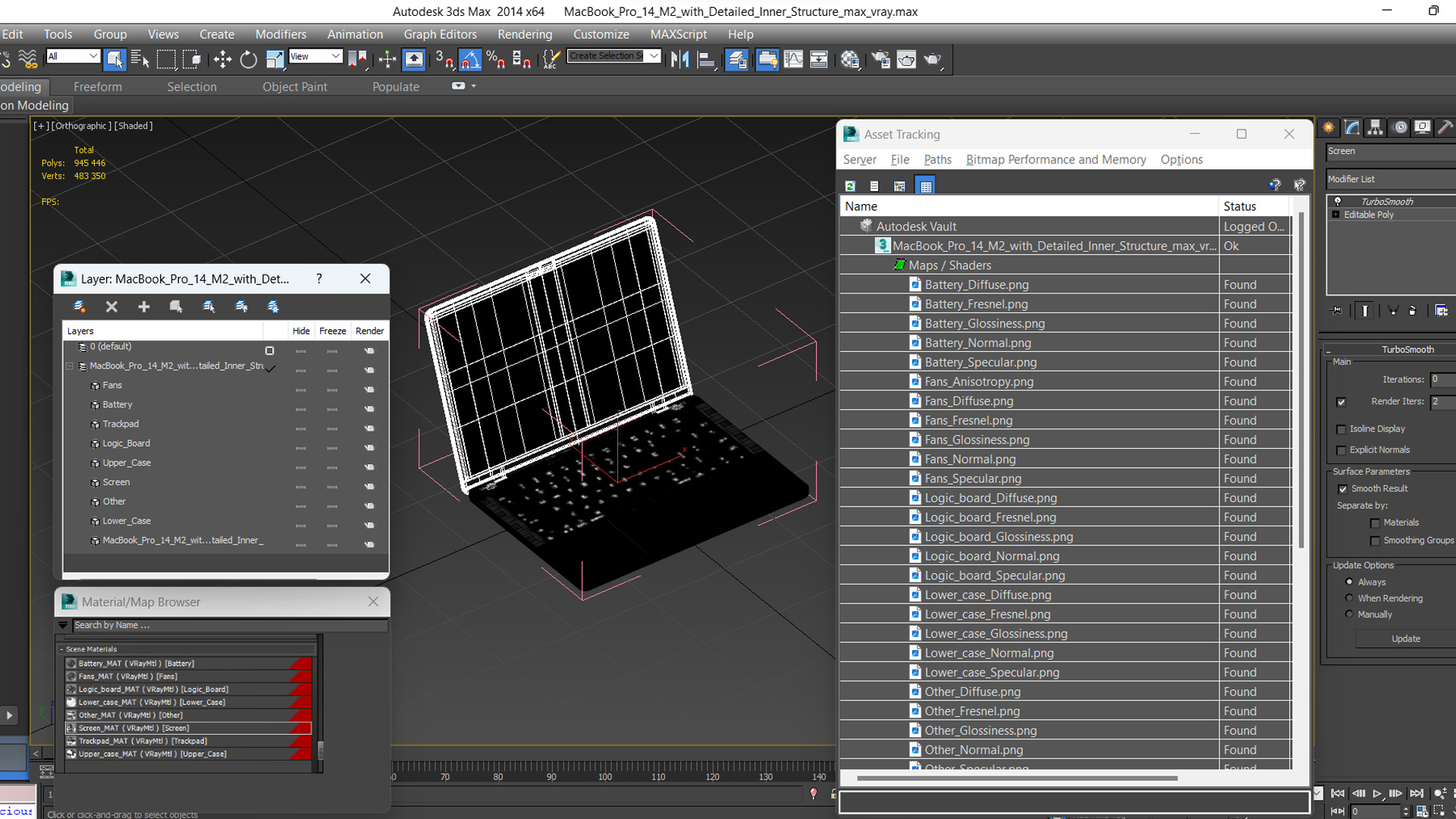Image resolution: width=1456 pixels, height=819 pixels.
Task: Open ribbon options dropdown arrow
Action: click(x=474, y=86)
